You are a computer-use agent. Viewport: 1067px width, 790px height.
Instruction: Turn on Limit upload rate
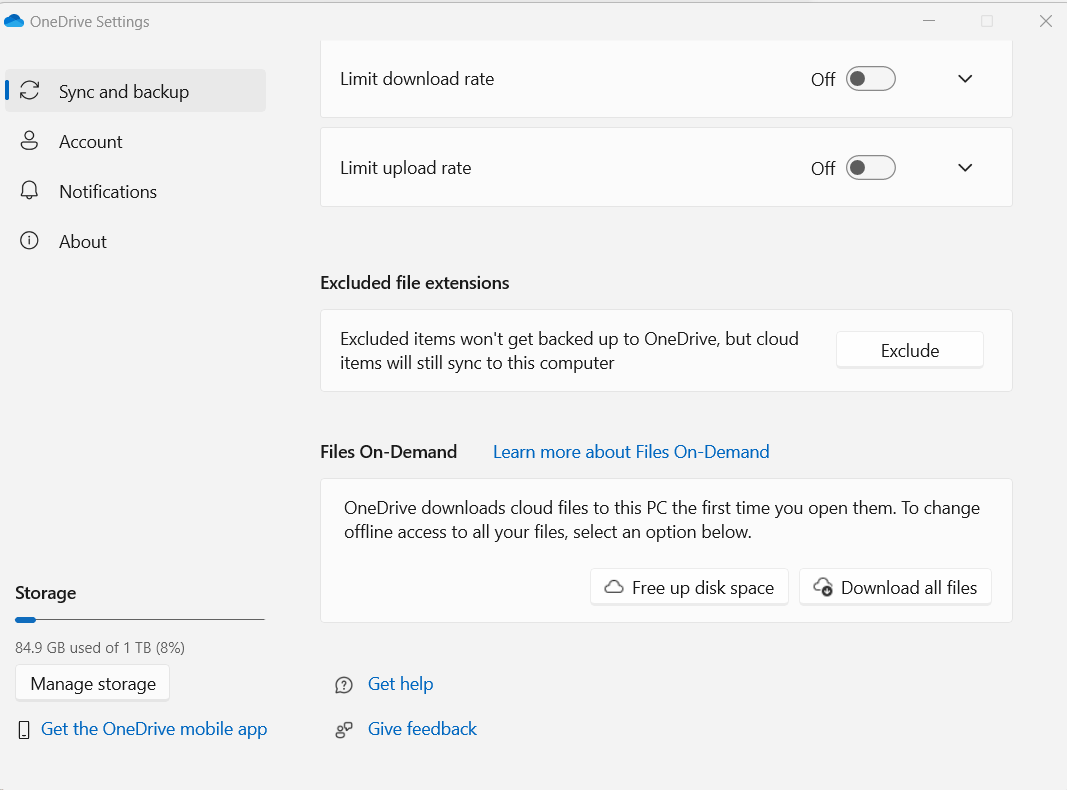coord(870,167)
